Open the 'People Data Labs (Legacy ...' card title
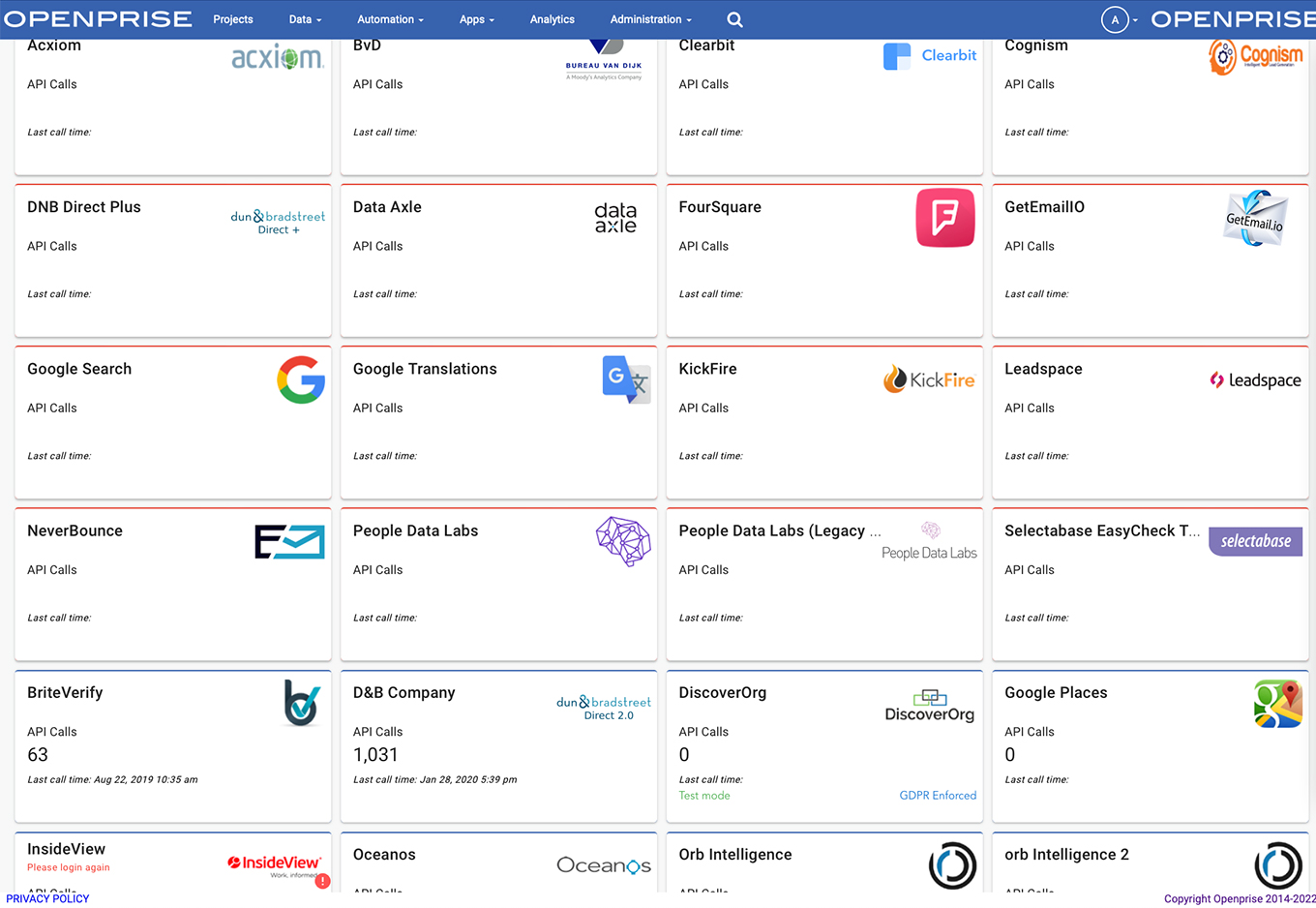Viewport: 1316px width, 908px height. click(x=780, y=530)
